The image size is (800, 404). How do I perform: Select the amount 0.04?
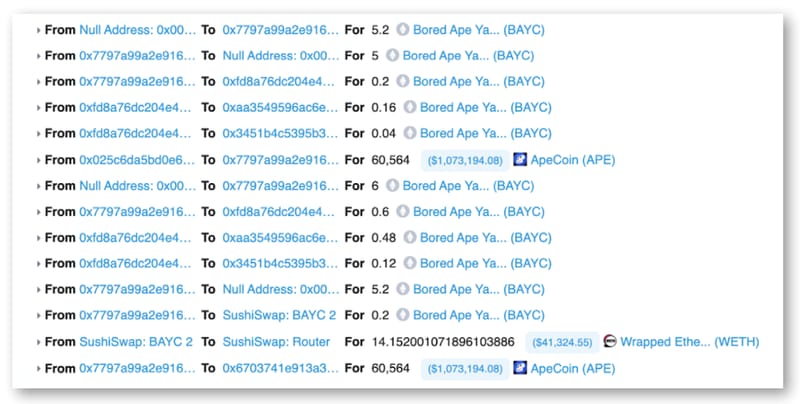[x=384, y=133]
